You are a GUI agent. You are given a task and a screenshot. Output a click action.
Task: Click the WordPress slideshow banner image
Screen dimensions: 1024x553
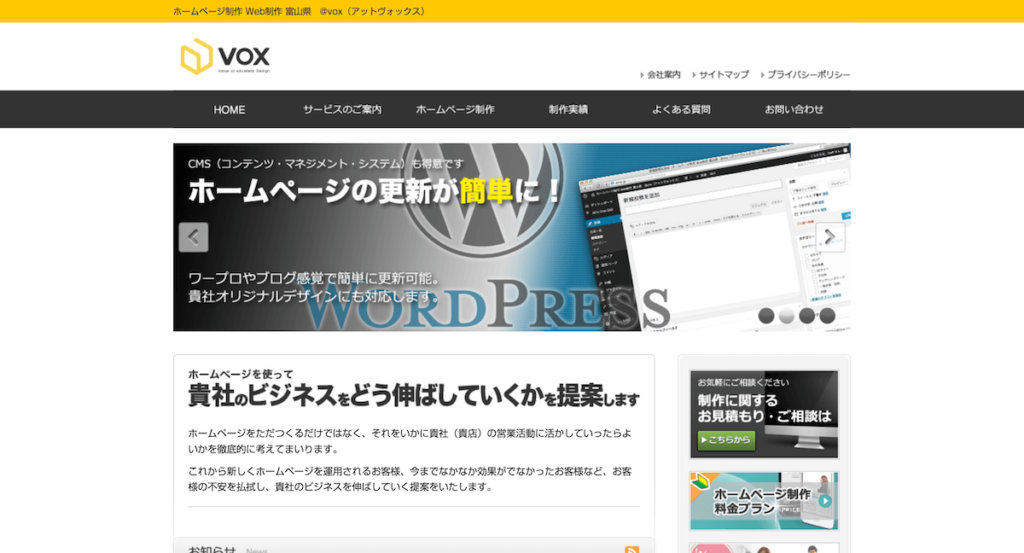(511, 237)
